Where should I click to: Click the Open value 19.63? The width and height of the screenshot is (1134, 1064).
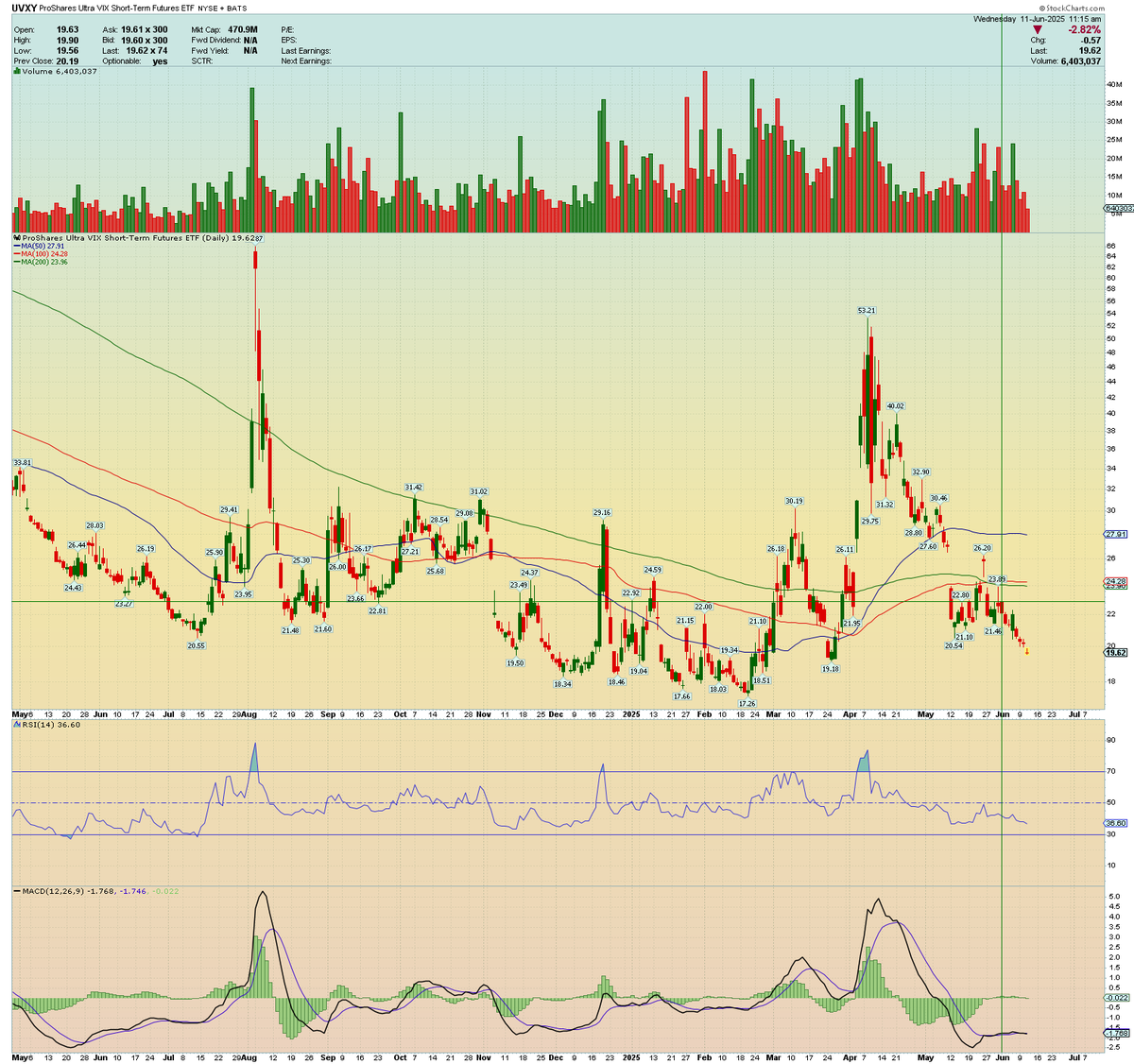[x=66, y=29]
